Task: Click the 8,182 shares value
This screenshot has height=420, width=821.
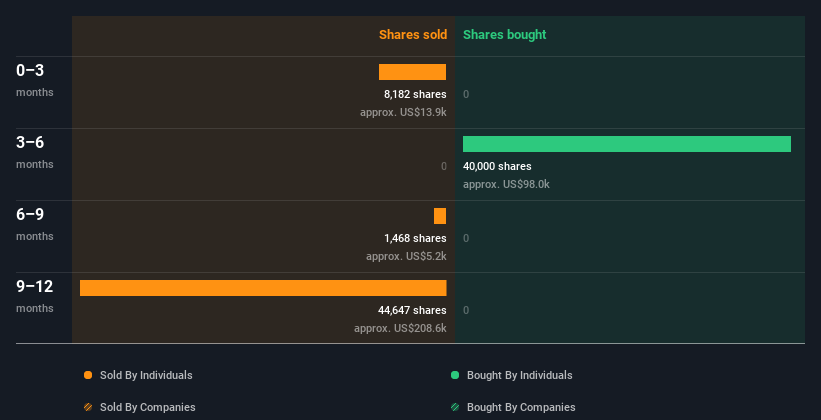Action: click(415, 94)
